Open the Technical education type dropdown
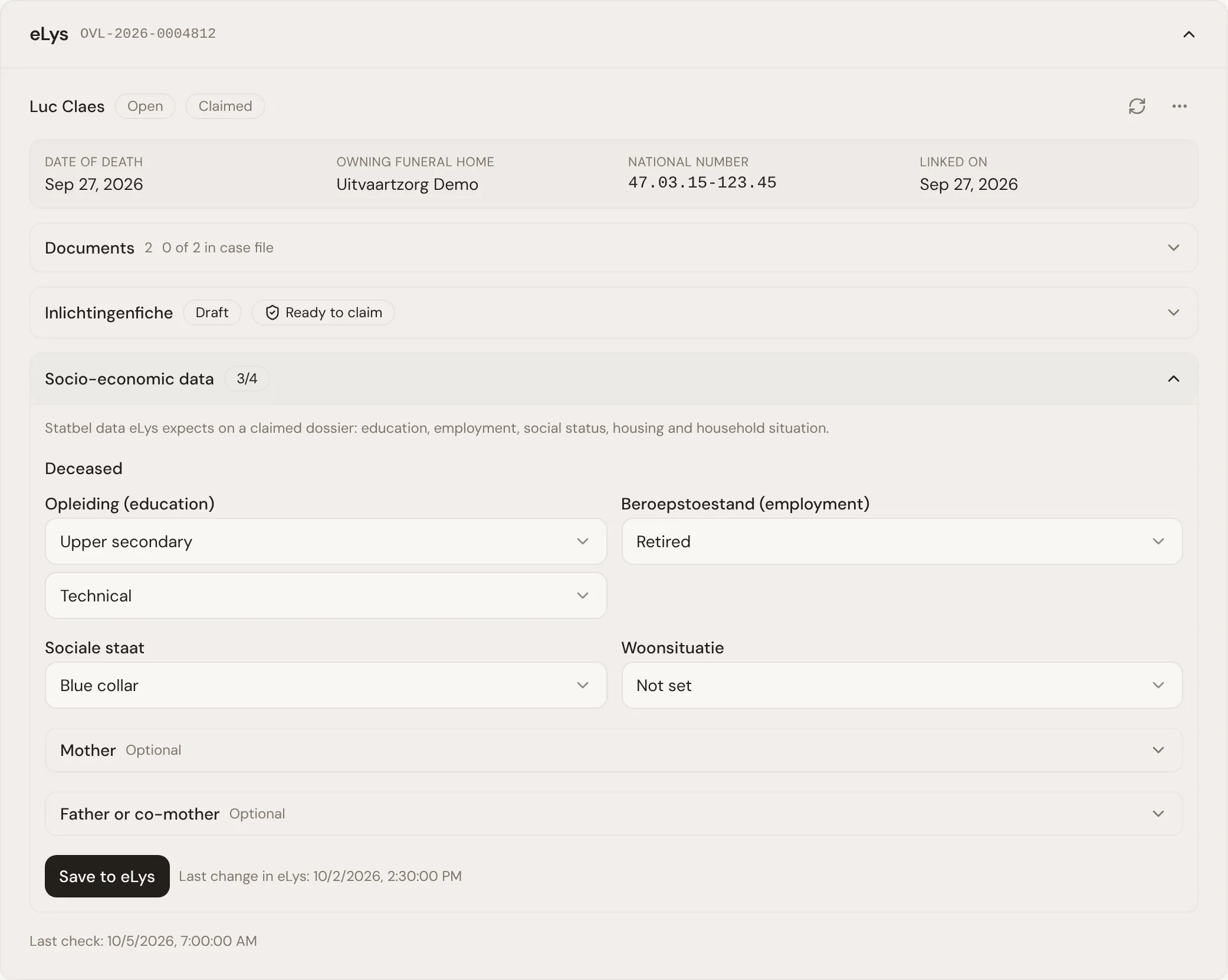Screen dimensions: 1228x980 click(x=326, y=596)
